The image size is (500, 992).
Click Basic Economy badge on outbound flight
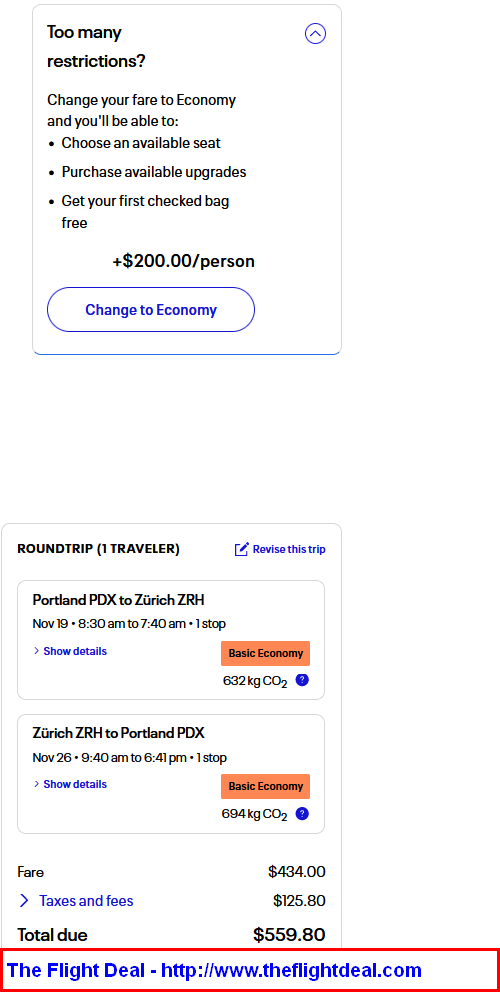265,654
